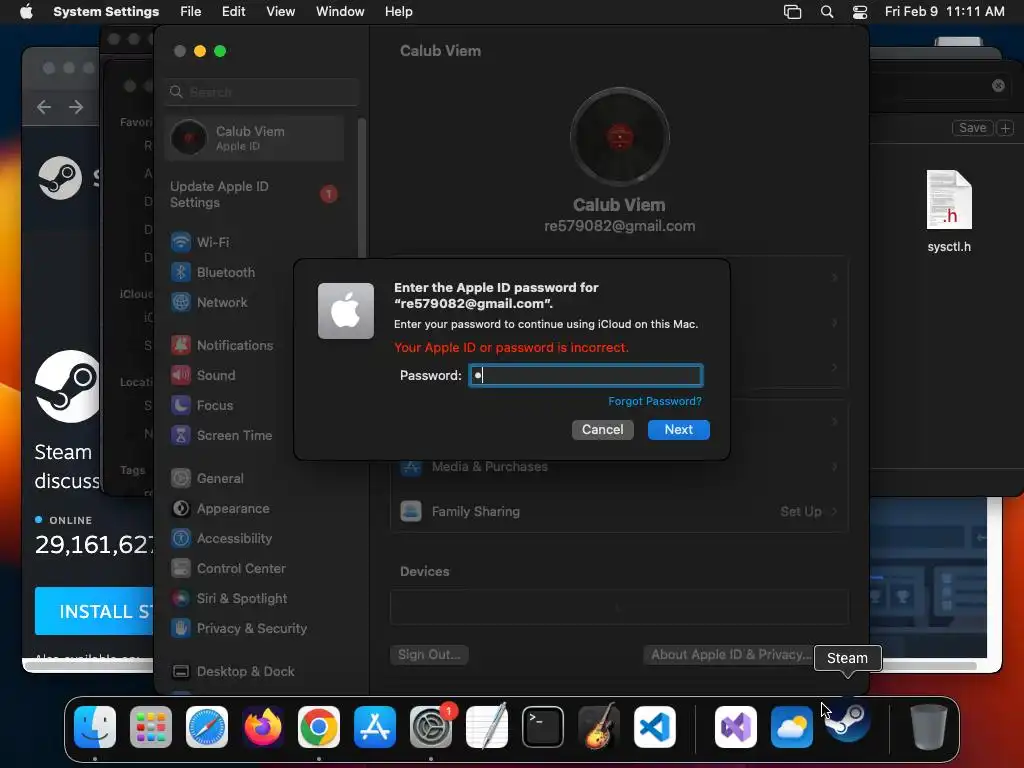This screenshot has width=1024, height=768.
Task: Open About Apple ID & Privacy button
Action: pos(730,654)
